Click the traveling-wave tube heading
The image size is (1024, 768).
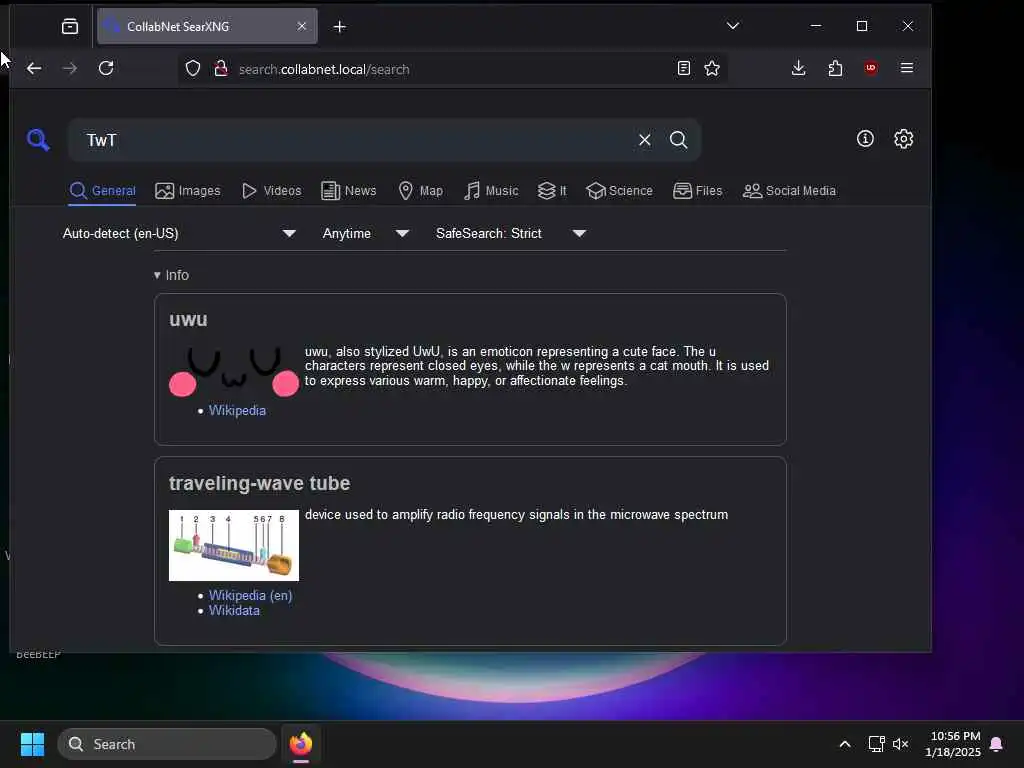[259, 483]
